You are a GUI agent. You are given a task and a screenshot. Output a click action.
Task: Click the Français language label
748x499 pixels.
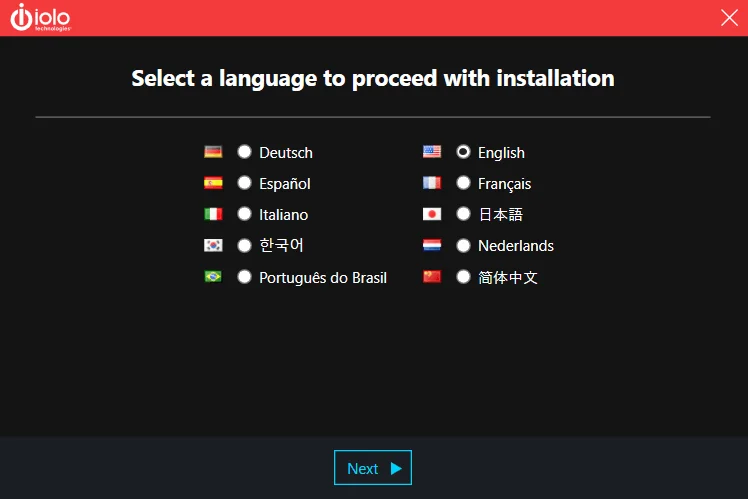click(x=504, y=184)
